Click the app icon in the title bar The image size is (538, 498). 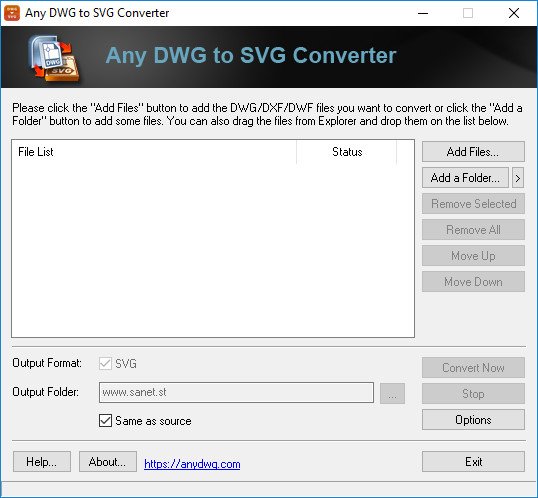(12, 13)
